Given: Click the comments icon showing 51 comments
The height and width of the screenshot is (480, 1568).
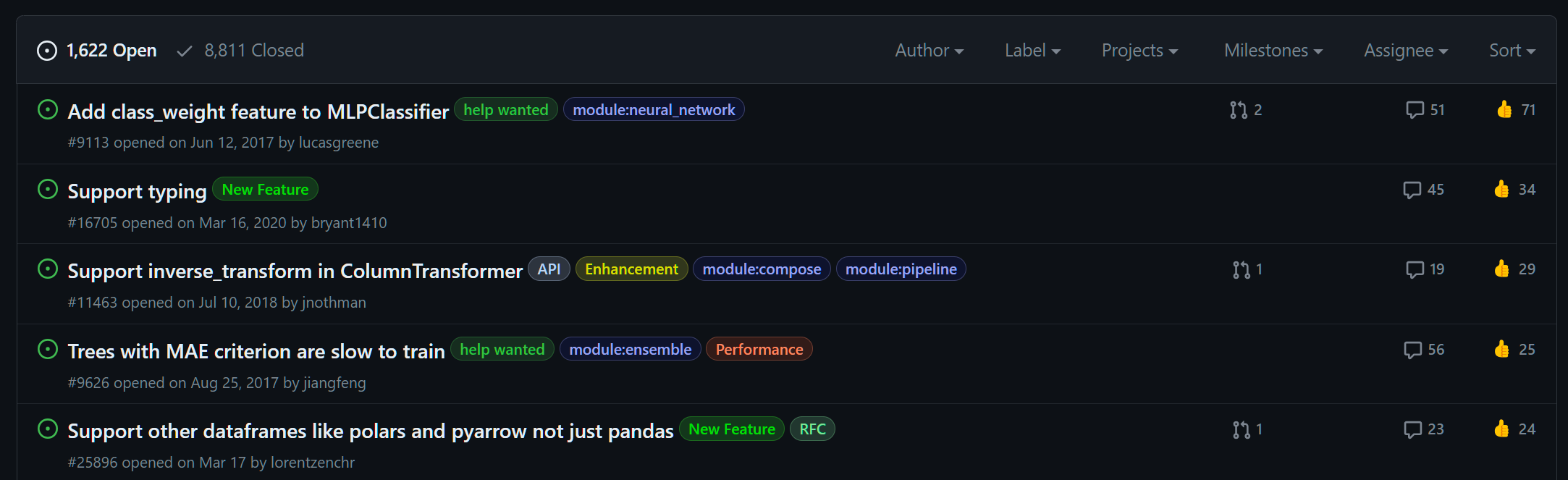Looking at the screenshot, I should (1416, 109).
